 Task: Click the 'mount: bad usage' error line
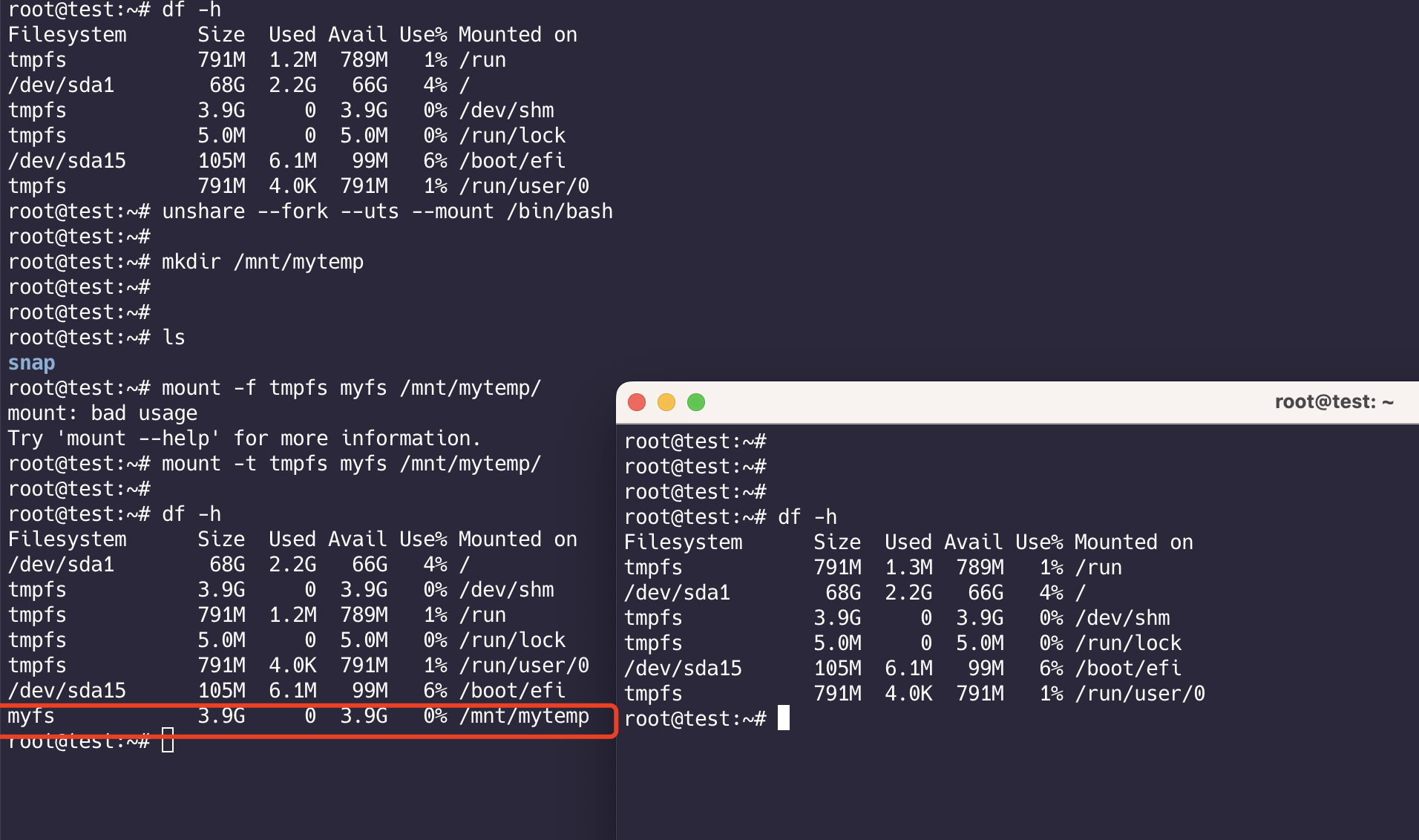pyautogui.click(x=102, y=413)
